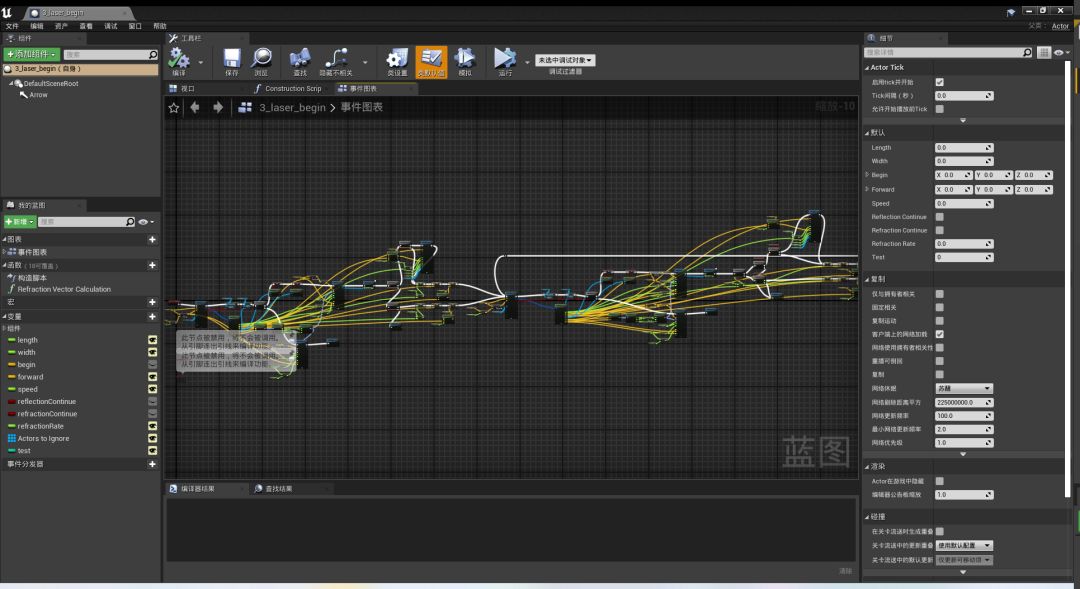
Task: Open 类设置 (Class Settings) from toolbar
Action: (397, 59)
